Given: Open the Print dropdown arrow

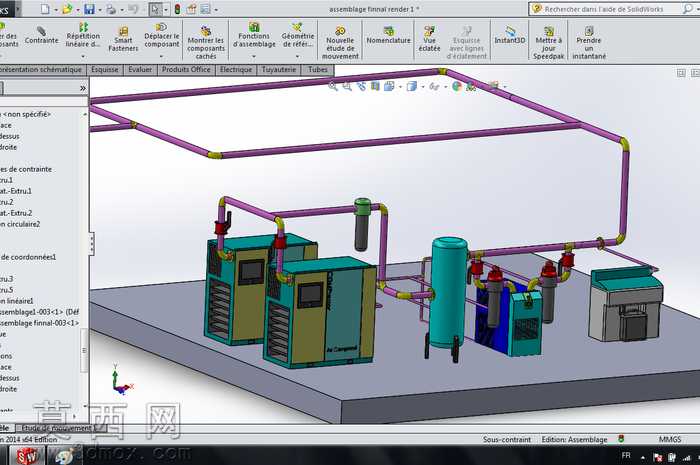Looking at the screenshot, I should (121, 9).
